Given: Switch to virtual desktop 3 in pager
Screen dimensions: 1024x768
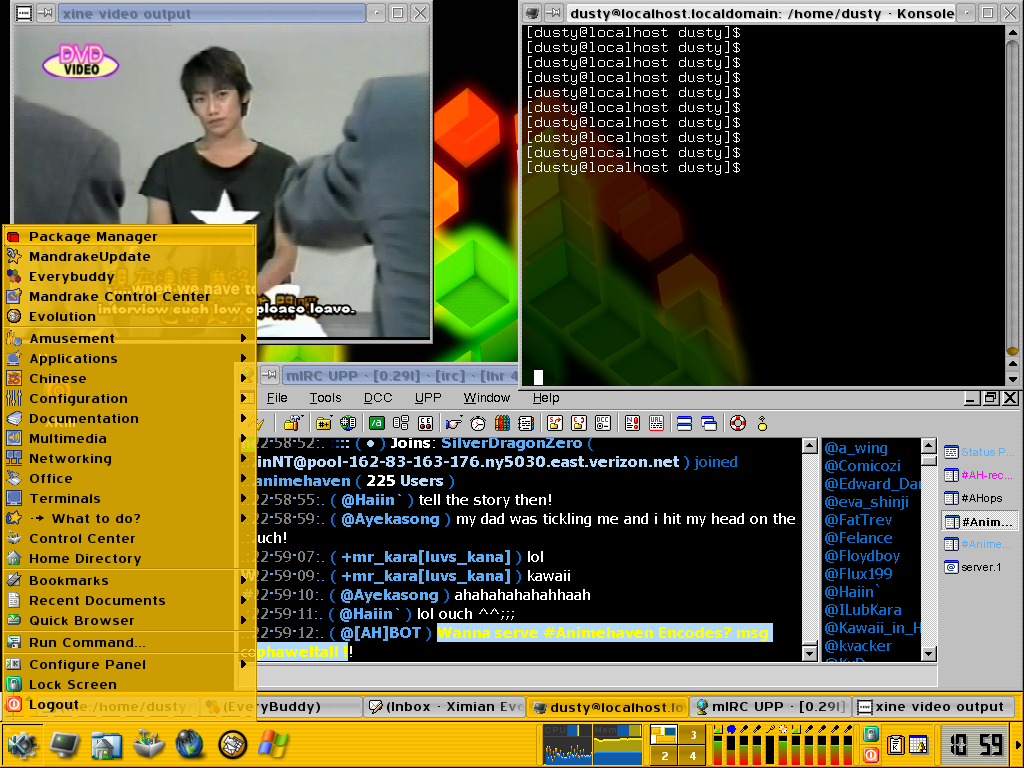Looking at the screenshot, I should pos(692,735).
